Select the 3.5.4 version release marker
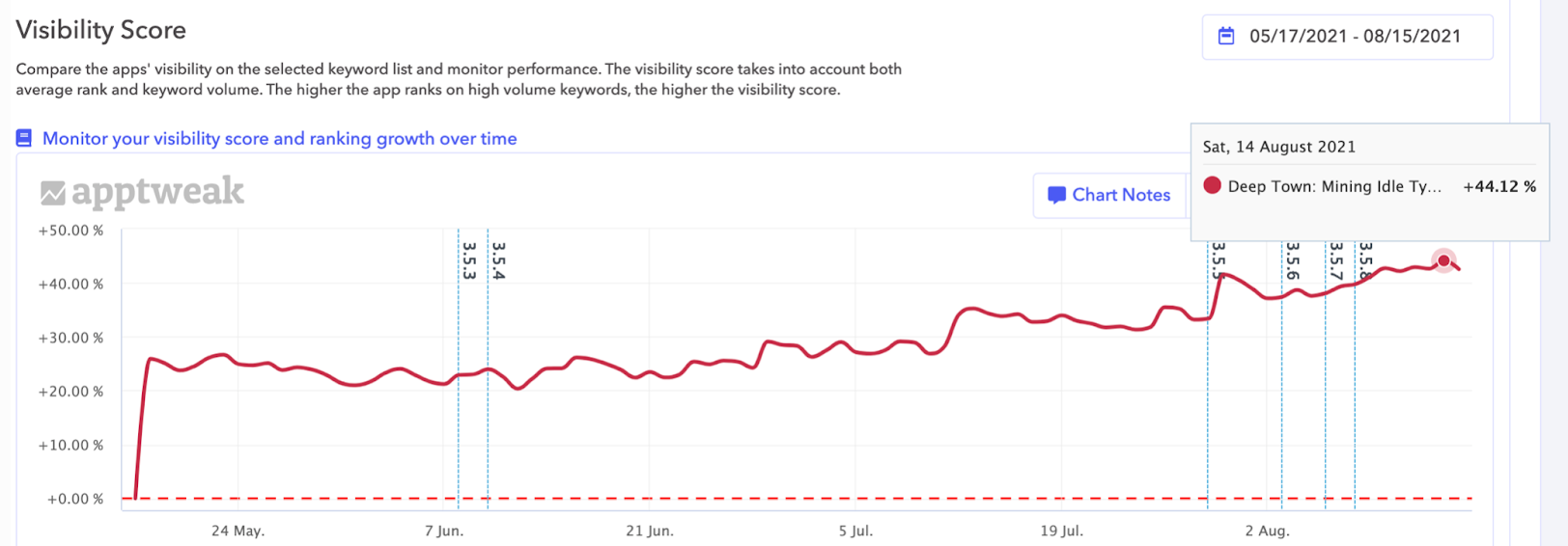 click(x=498, y=260)
